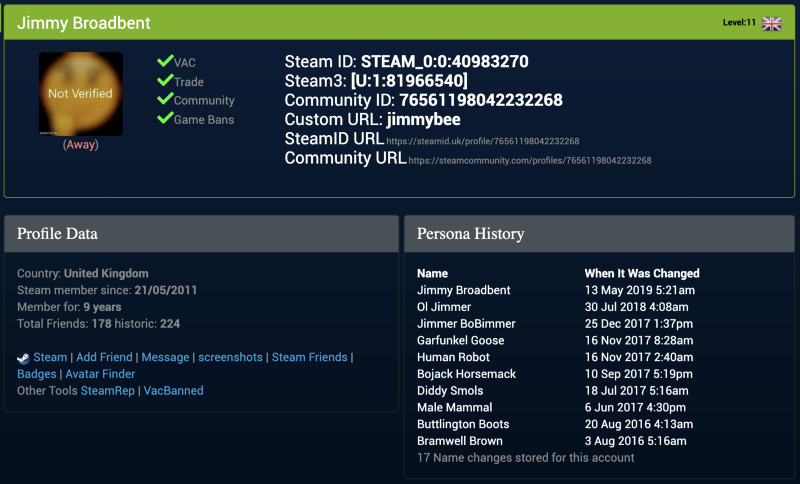
Task: Click the UK flag icon
Action: 771,23
